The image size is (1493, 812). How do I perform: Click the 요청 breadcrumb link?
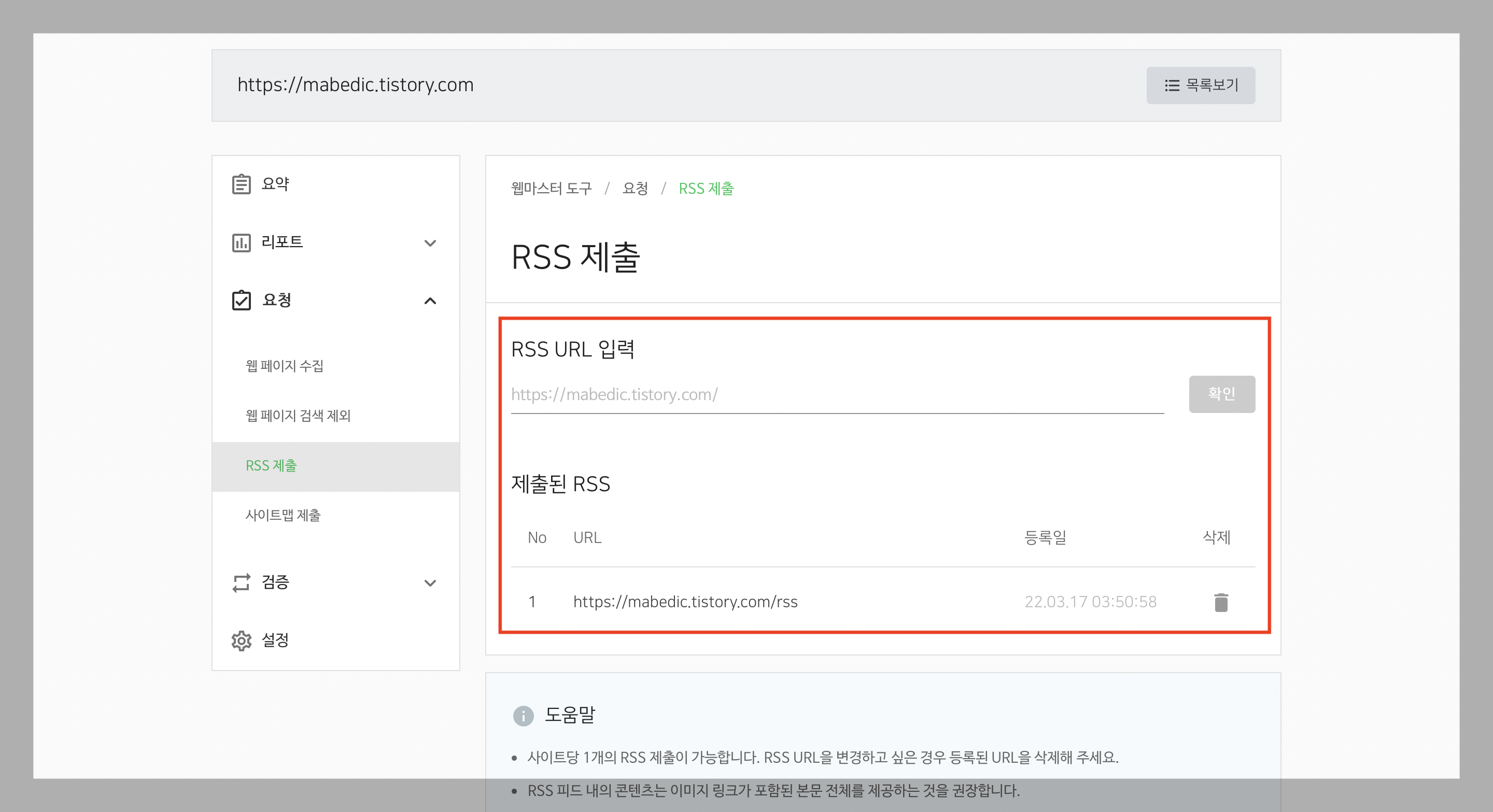point(635,189)
